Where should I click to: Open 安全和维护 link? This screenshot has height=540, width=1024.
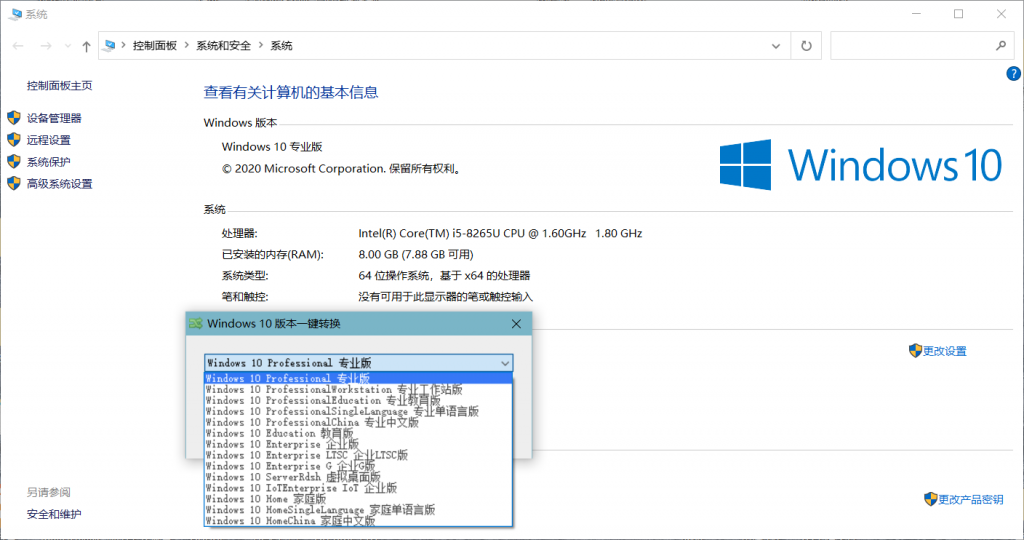pos(54,515)
